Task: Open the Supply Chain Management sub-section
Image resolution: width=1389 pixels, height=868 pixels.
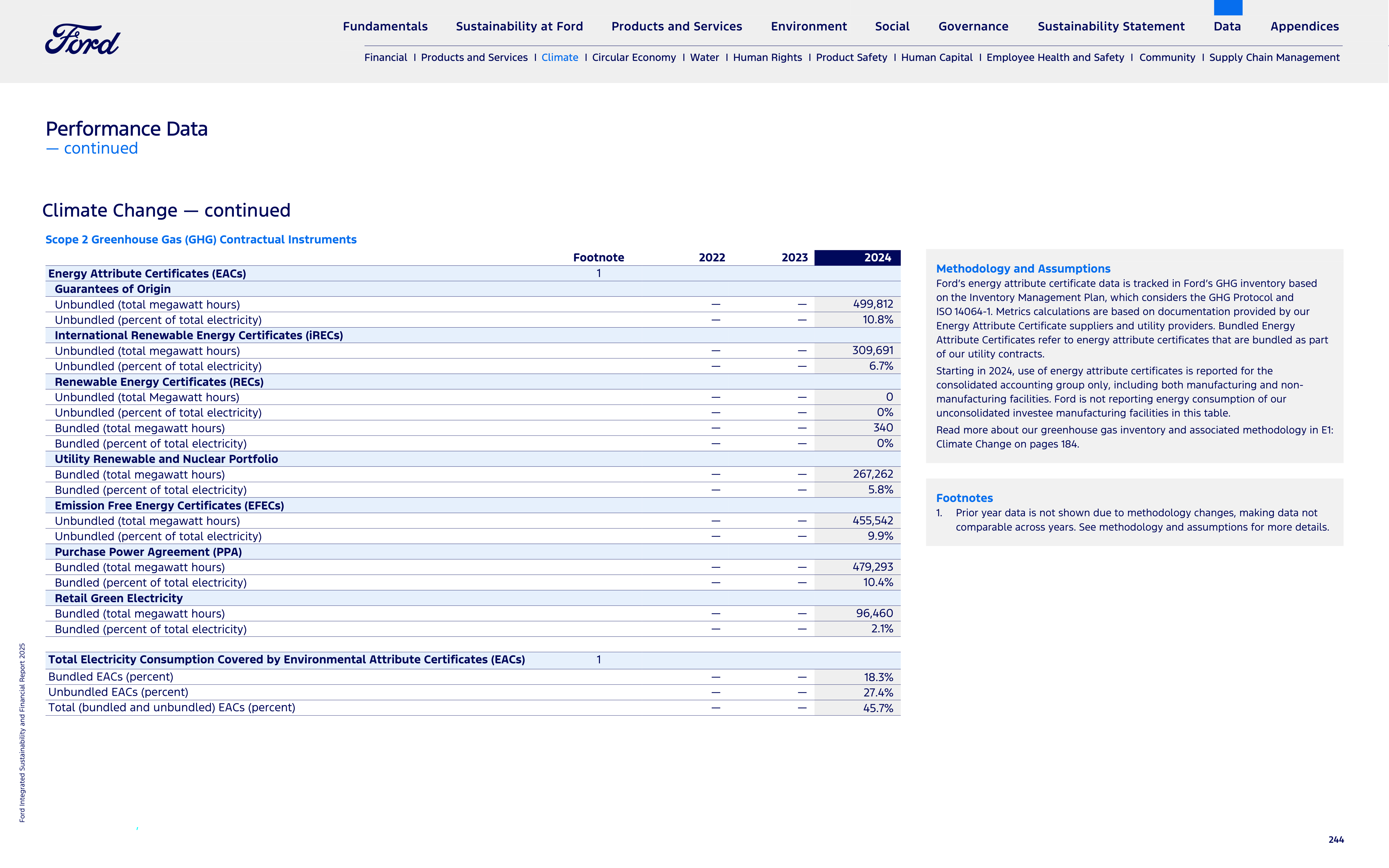Action: point(1274,58)
